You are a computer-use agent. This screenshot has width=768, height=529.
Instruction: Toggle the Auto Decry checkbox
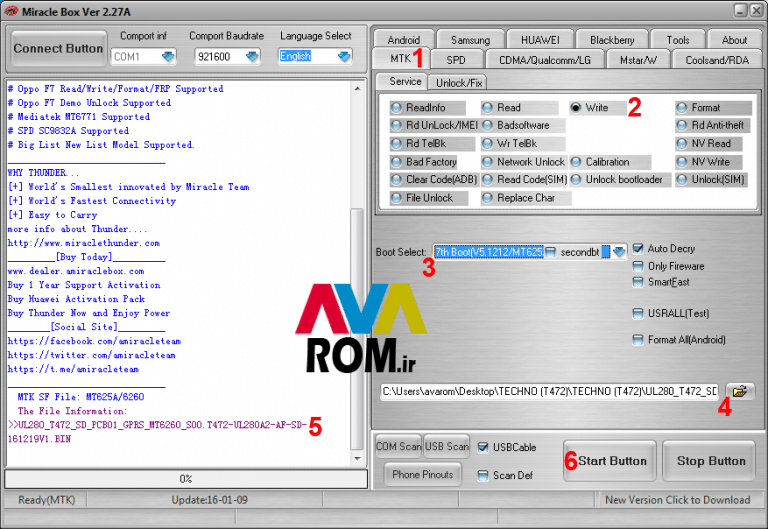pyautogui.click(x=639, y=249)
